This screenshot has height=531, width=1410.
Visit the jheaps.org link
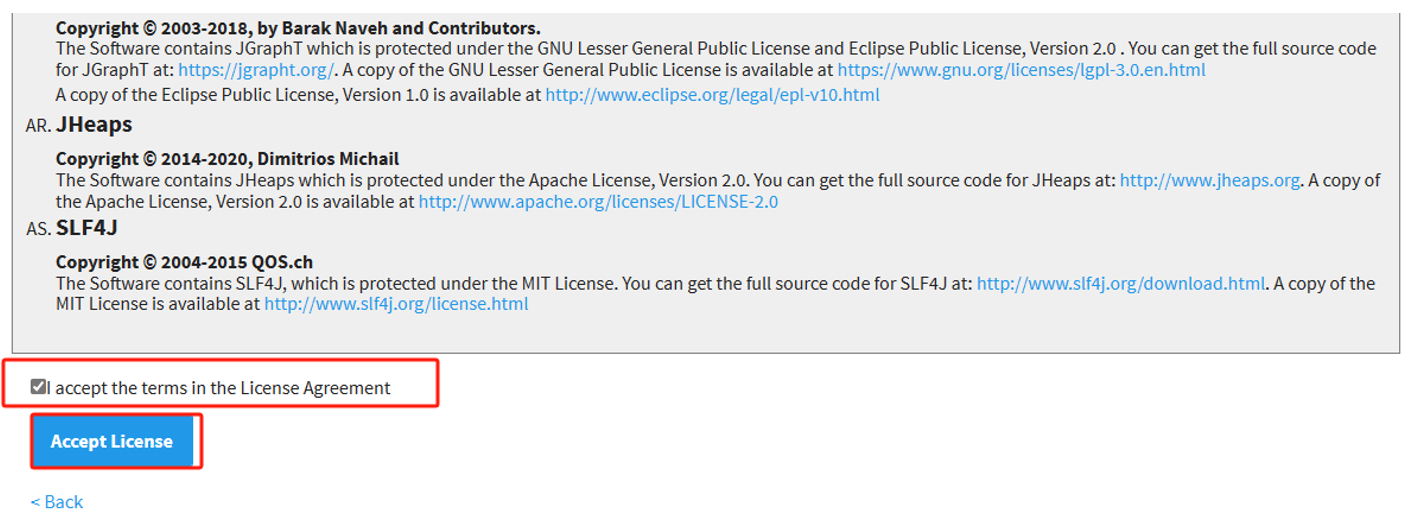click(1210, 181)
